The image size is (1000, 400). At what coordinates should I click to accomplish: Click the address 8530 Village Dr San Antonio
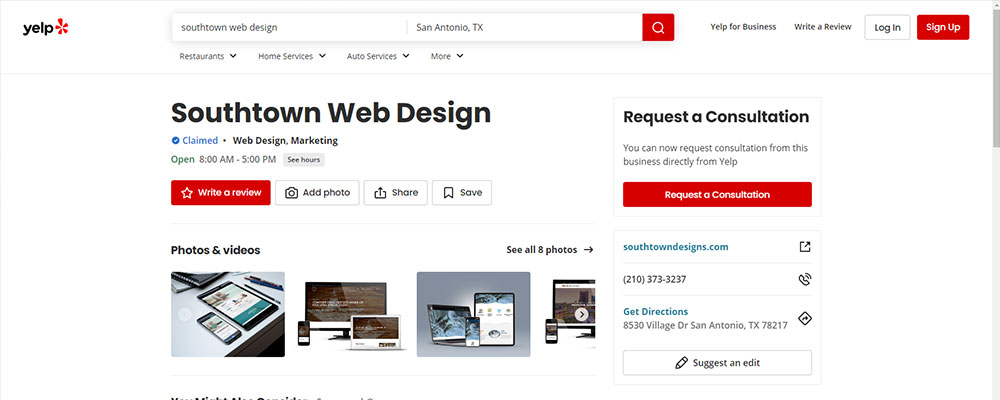click(705, 325)
